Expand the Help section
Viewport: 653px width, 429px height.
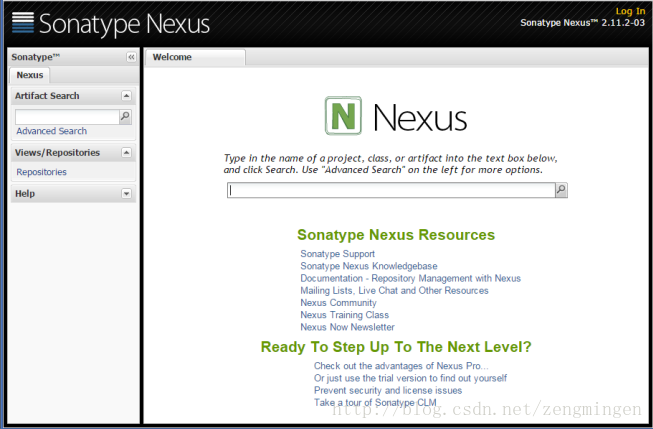pyautogui.click(x=127, y=194)
